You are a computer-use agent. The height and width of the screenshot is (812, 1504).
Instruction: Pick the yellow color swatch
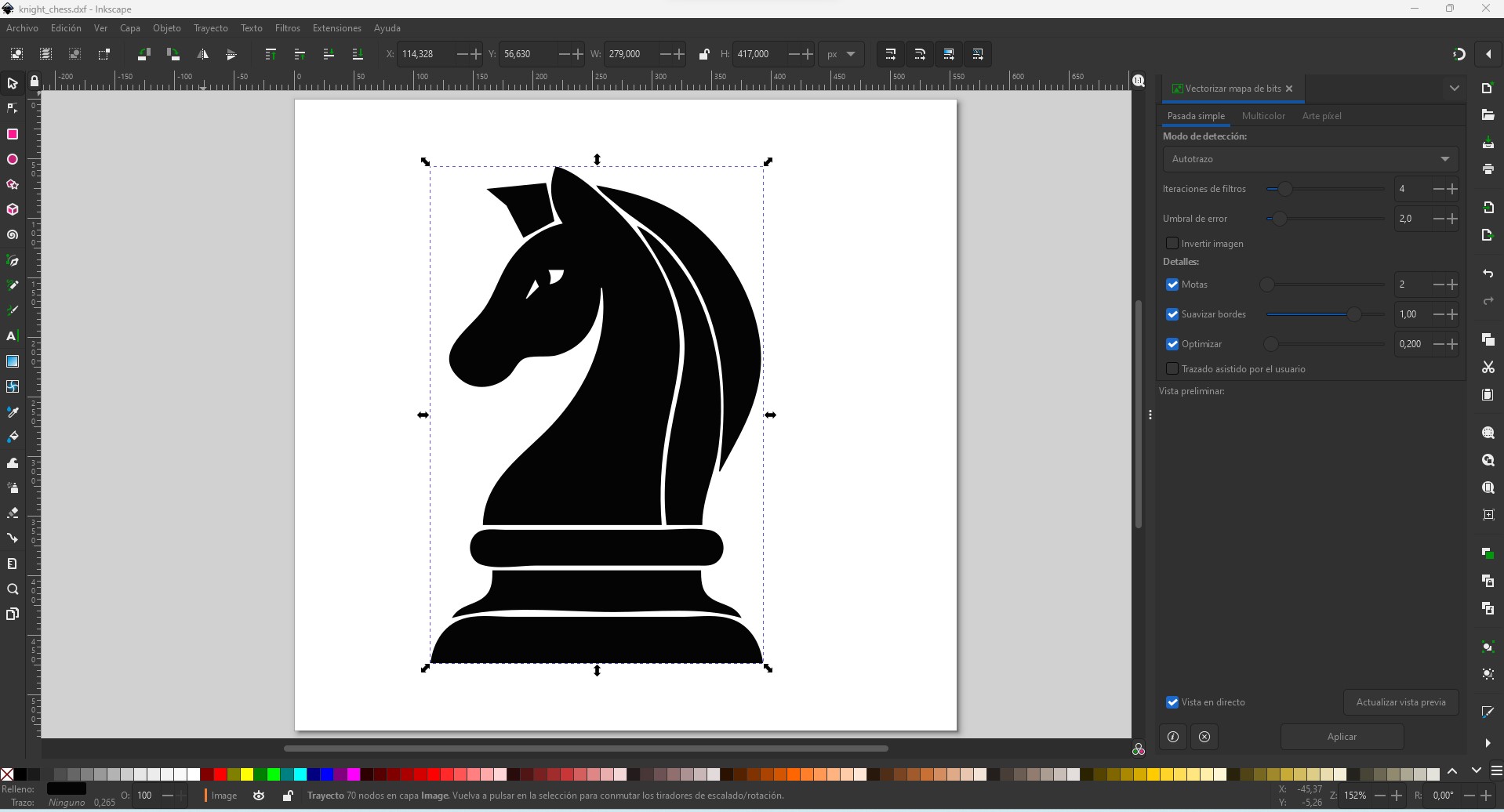[247, 774]
